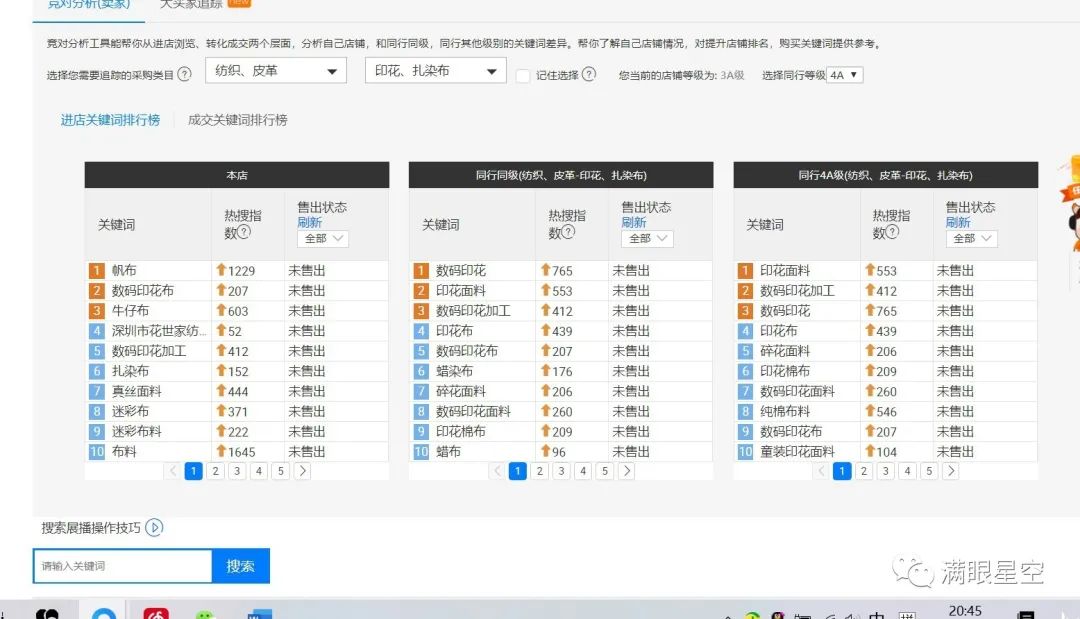Image resolution: width=1080 pixels, height=619 pixels.
Task: Select page 1 of 同行4A级 table
Action: pyautogui.click(x=842, y=471)
